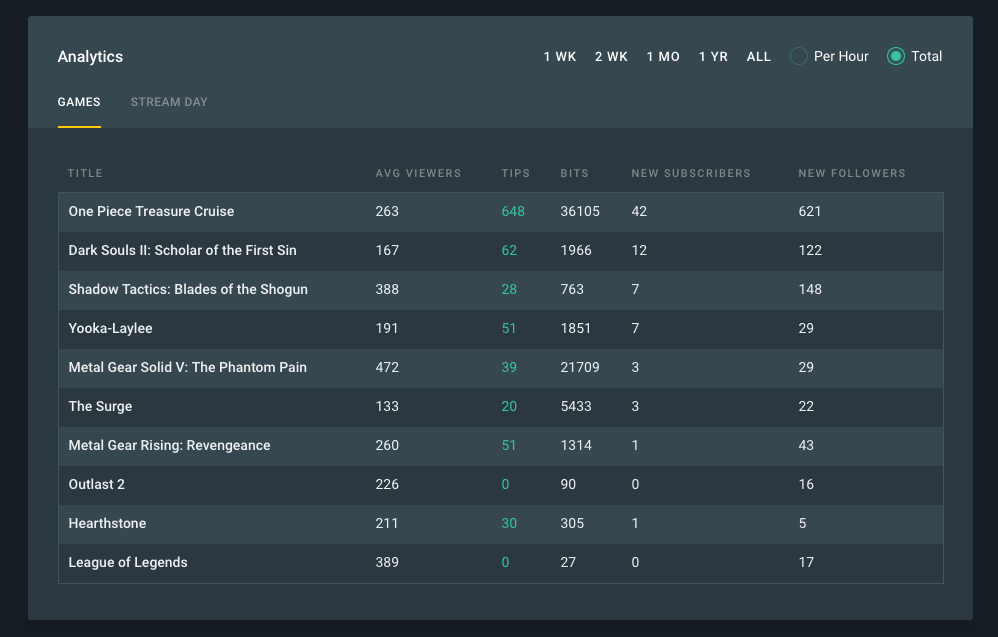
Task: Set time range to 1 WK
Action: pos(560,57)
